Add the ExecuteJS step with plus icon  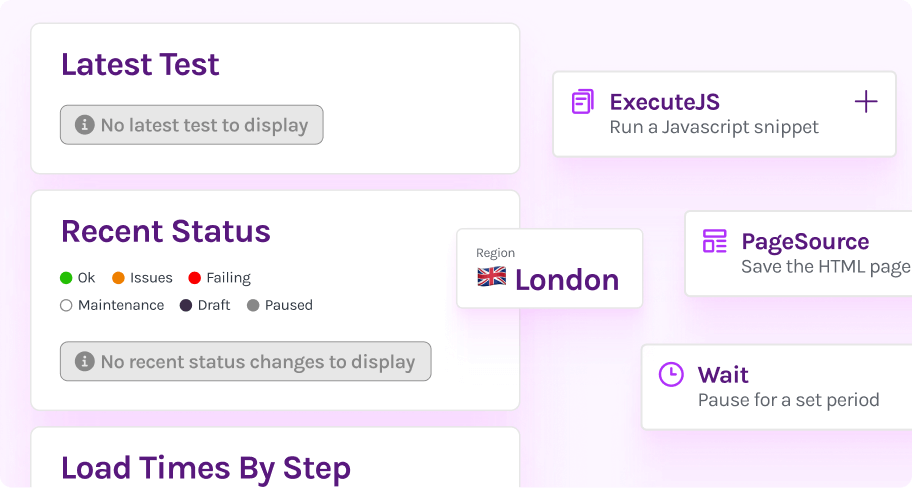point(866,101)
